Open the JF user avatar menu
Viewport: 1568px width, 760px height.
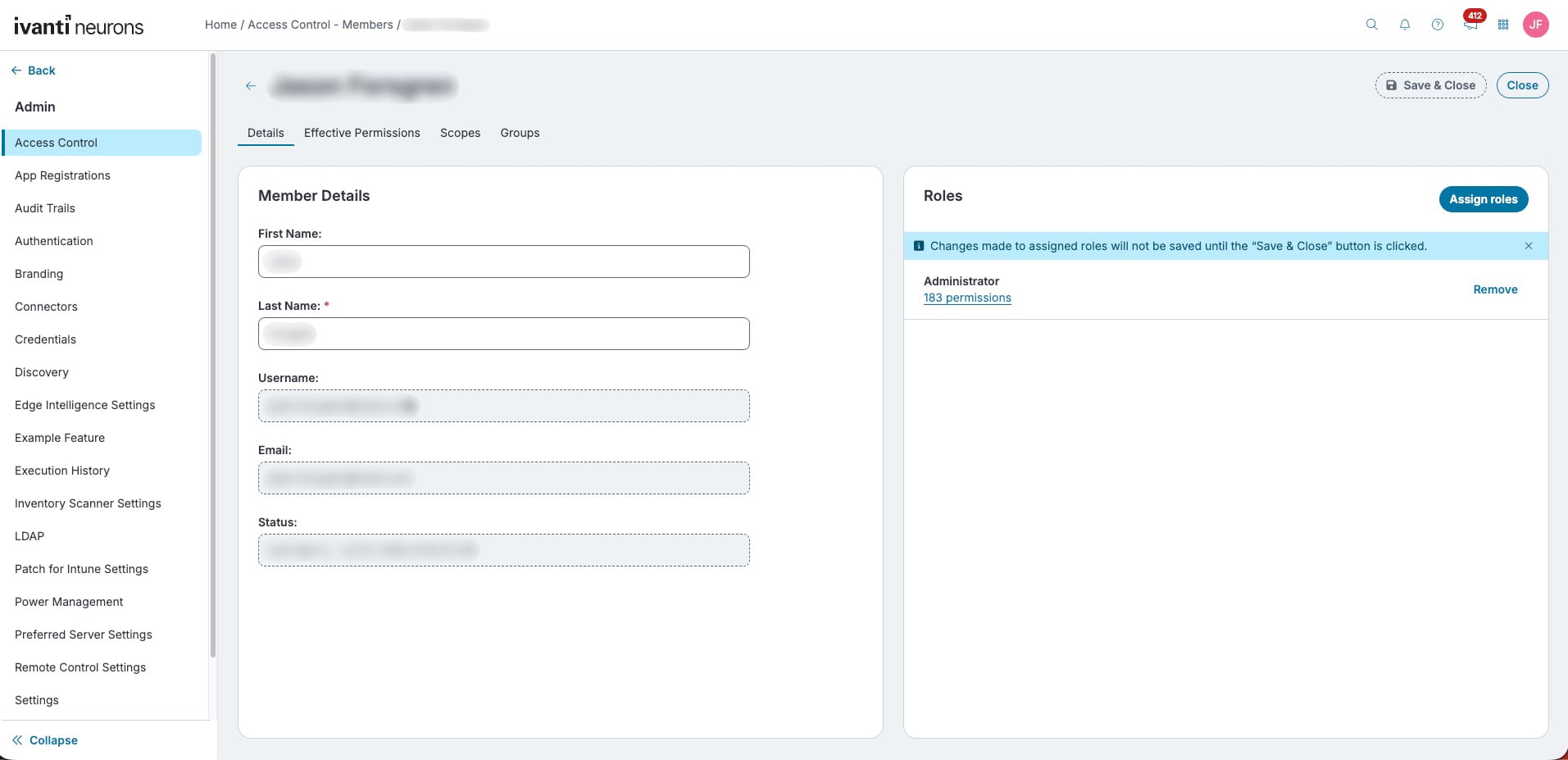tap(1535, 25)
